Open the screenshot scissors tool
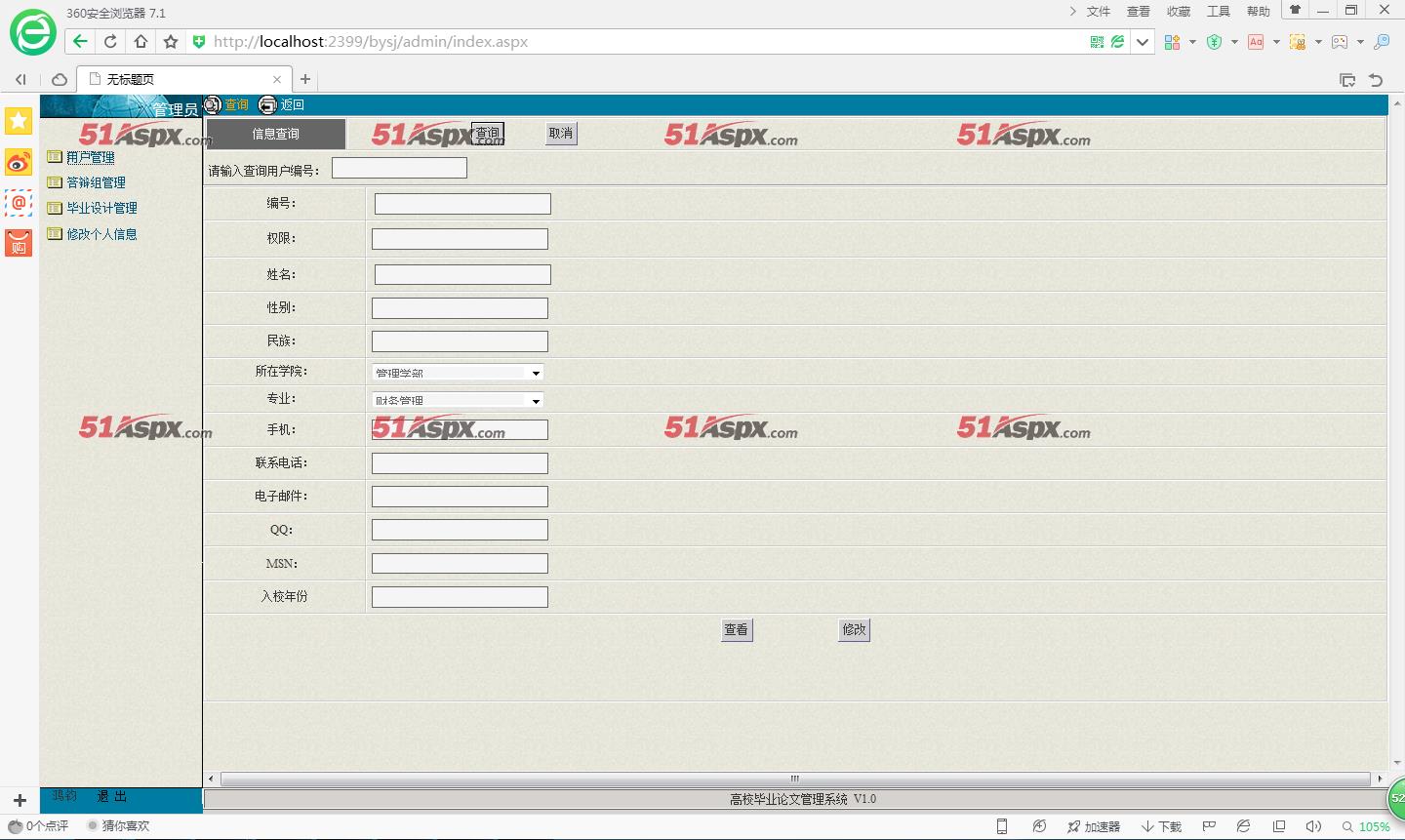The height and width of the screenshot is (840, 1405). coord(1298,42)
